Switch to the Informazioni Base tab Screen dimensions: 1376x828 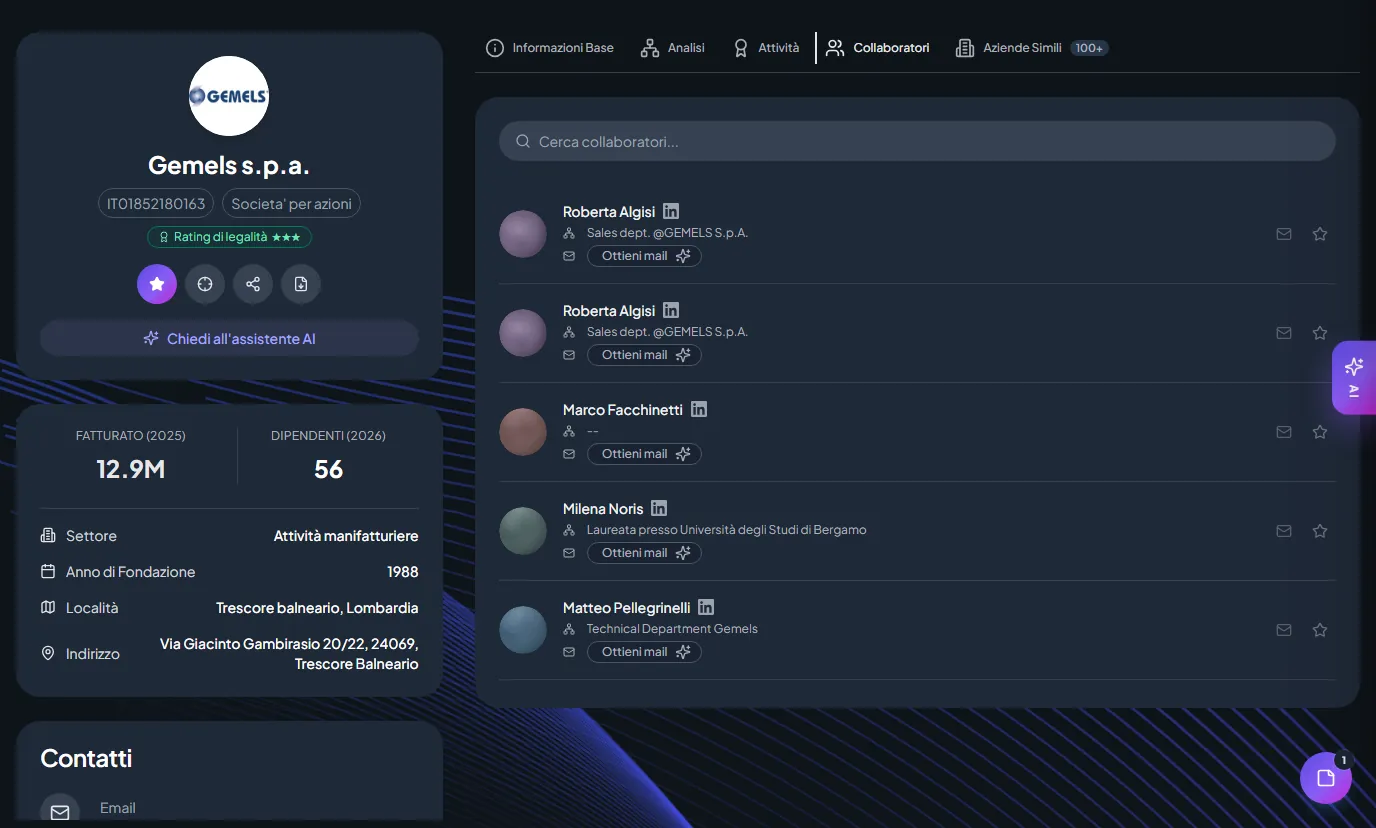click(550, 48)
